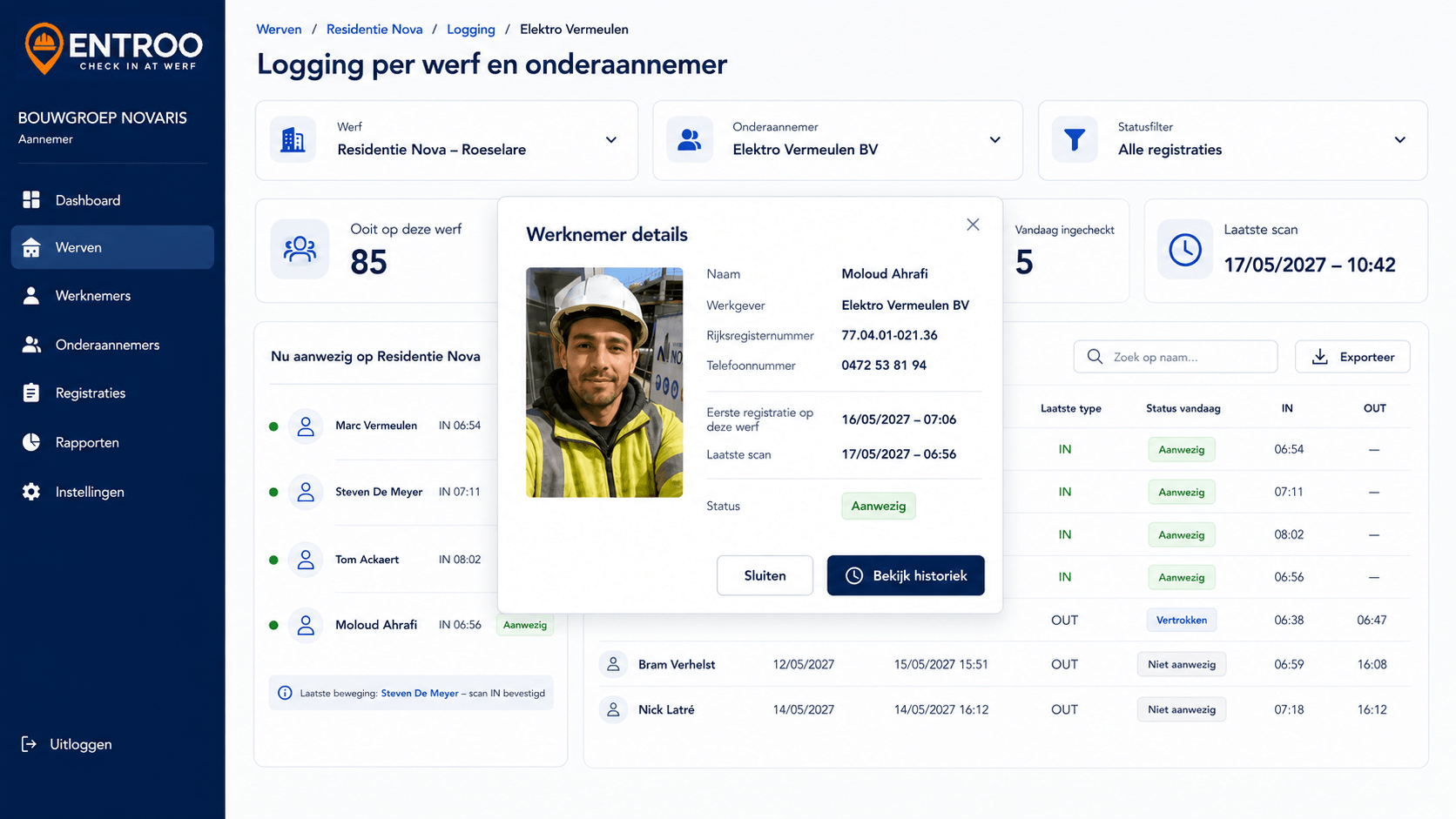The image size is (1456, 819).
Task: Click Bekijk historiek button
Action: coord(906,575)
